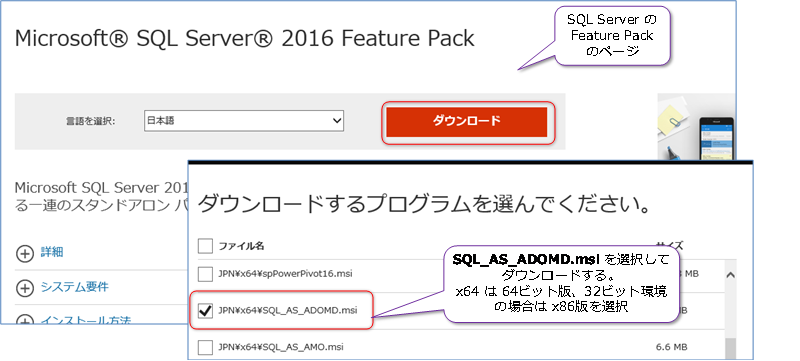
Task: Click the ダウンロードするプログラムを選んでください heading
Action: [424, 204]
